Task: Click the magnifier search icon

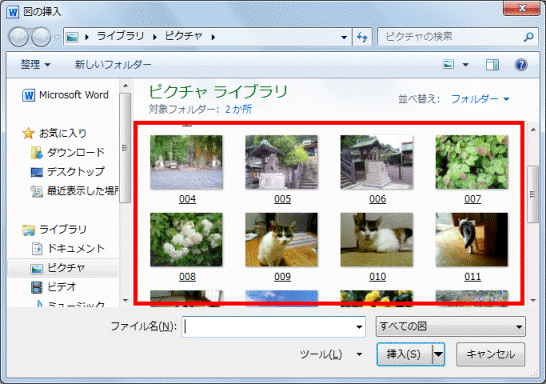Action: click(x=529, y=37)
